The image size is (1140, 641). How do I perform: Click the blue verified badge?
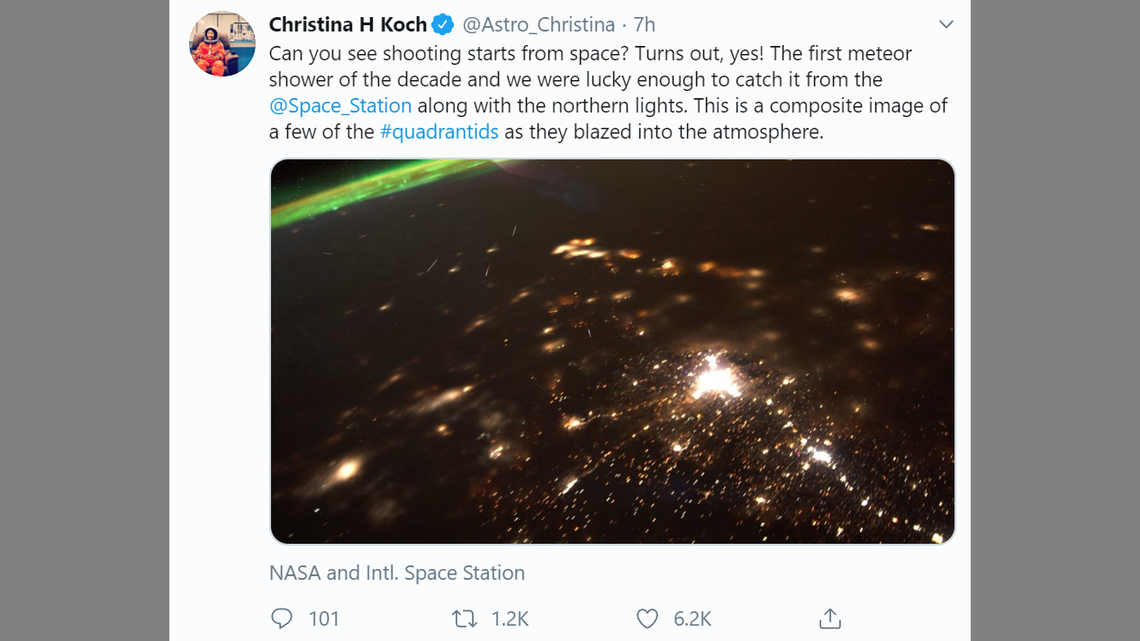(443, 25)
